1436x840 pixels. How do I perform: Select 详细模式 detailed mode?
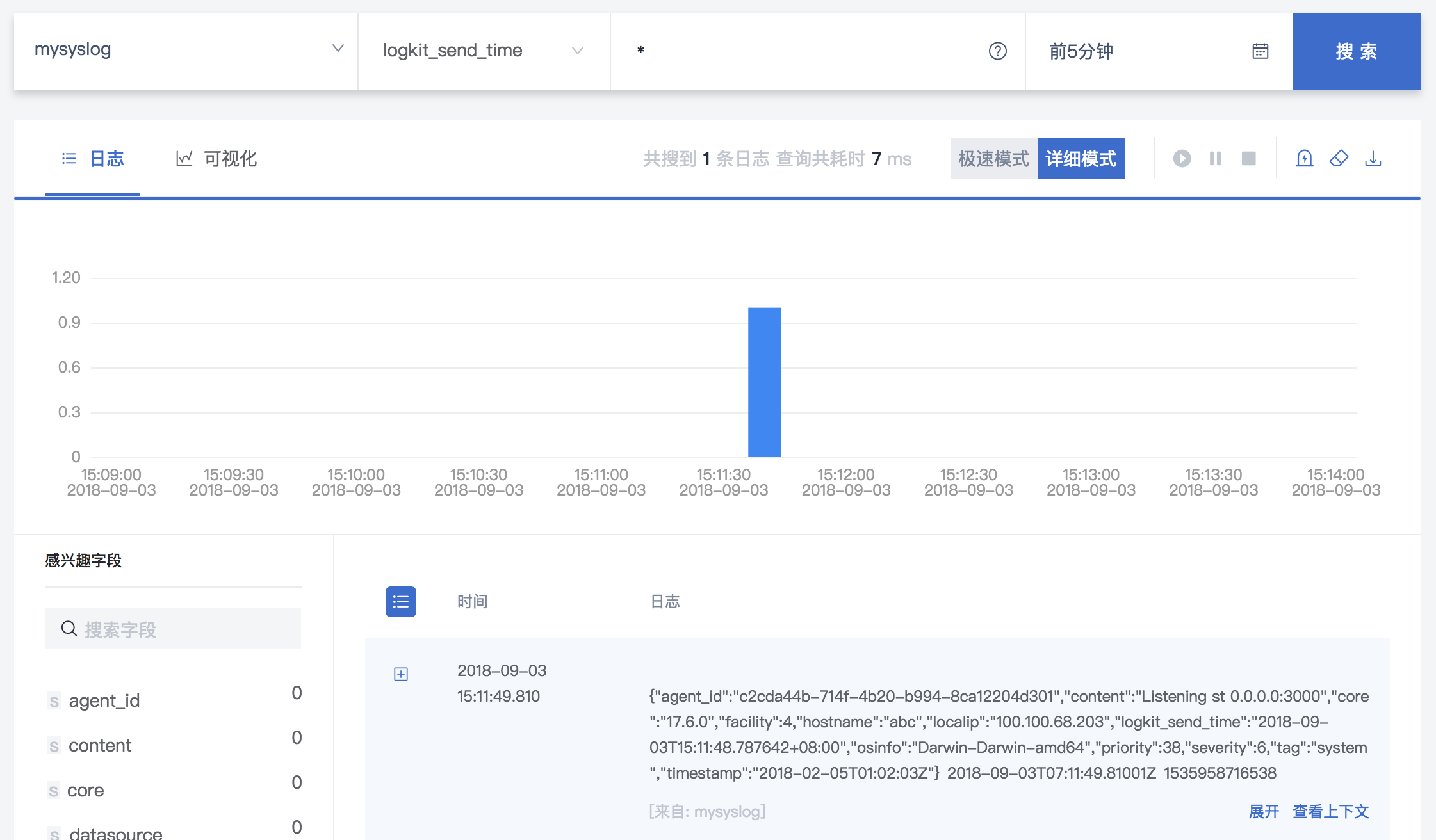tap(1081, 159)
